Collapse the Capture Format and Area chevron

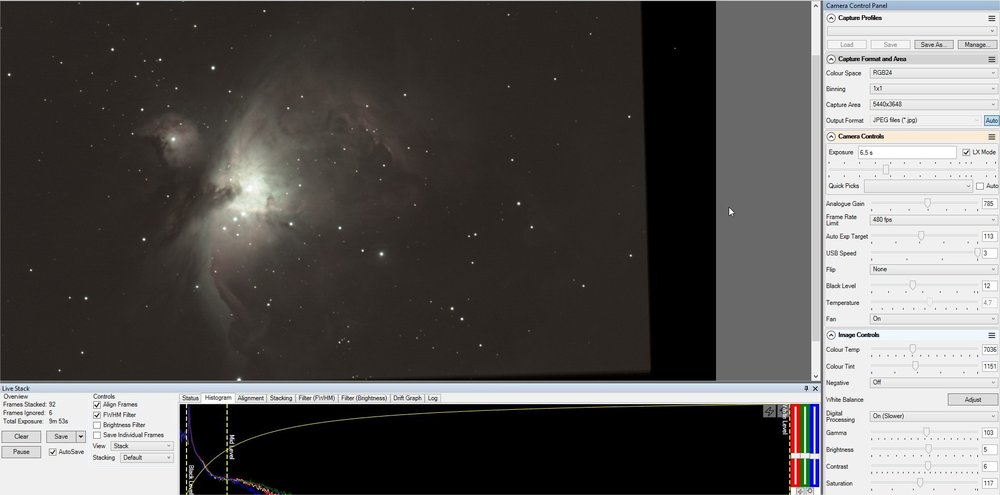pyautogui.click(x=831, y=59)
